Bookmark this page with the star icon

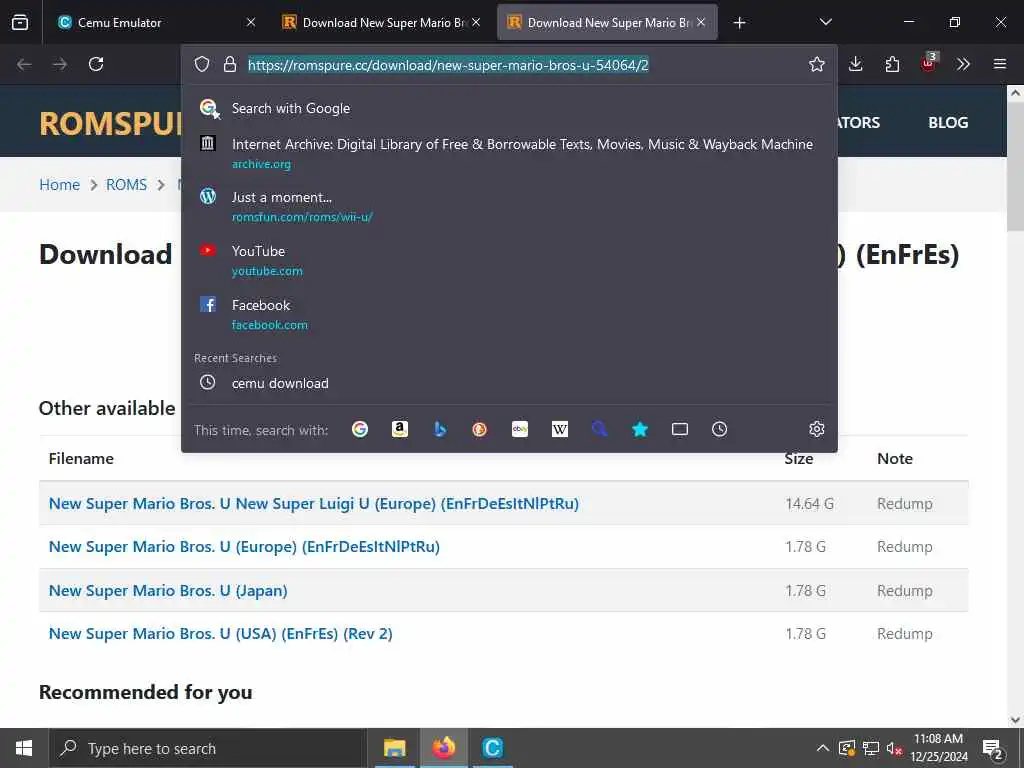(x=816, y=64)
